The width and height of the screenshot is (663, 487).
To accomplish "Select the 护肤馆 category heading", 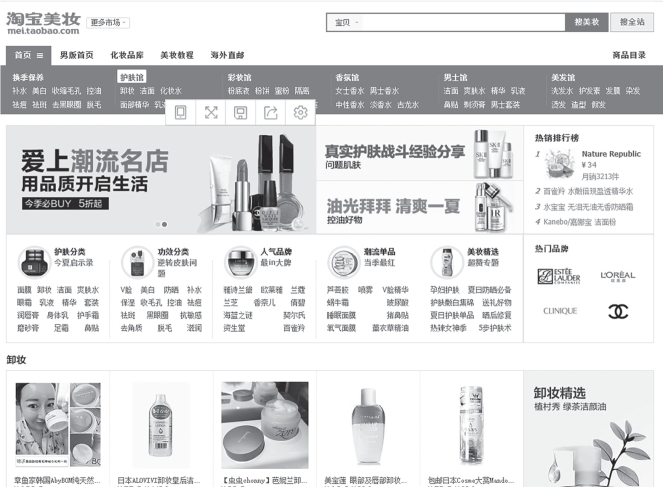I will pos(132,77).
